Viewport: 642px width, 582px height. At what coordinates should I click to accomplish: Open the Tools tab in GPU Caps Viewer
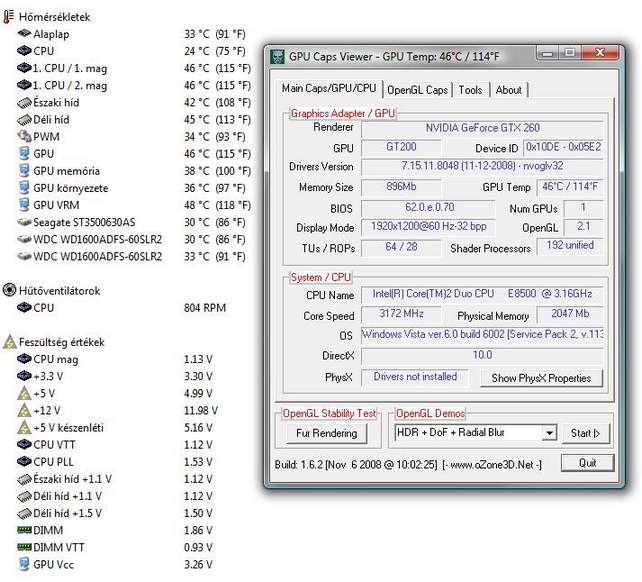click(470, 90)
